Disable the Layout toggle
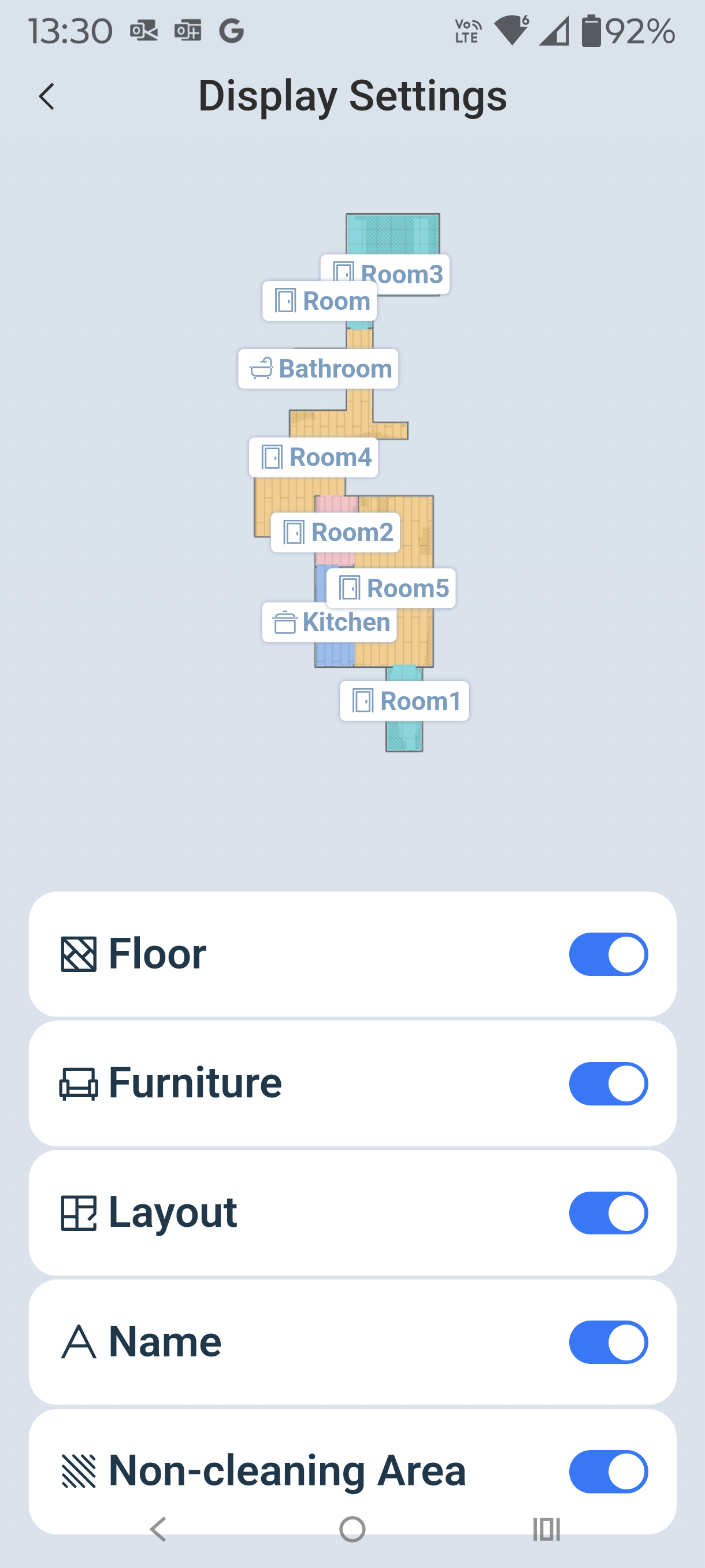705x1568 pixels. coord(608,1212)
